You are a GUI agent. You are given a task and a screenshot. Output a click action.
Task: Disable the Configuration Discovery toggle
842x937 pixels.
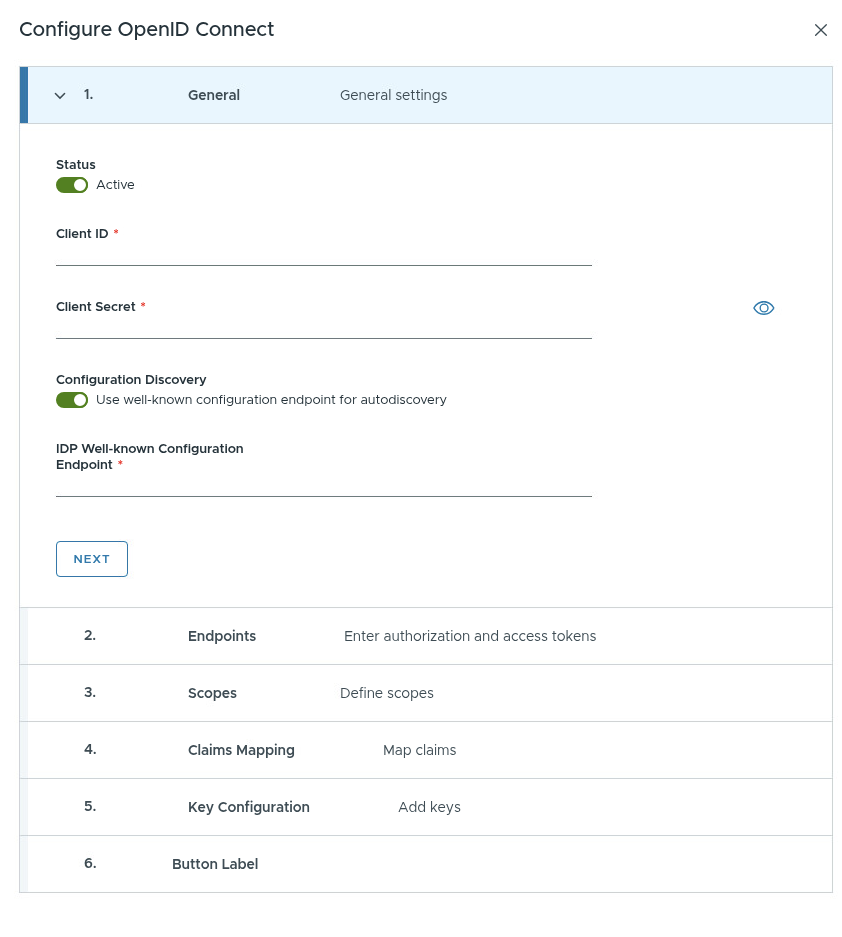[x=72, y=400]
